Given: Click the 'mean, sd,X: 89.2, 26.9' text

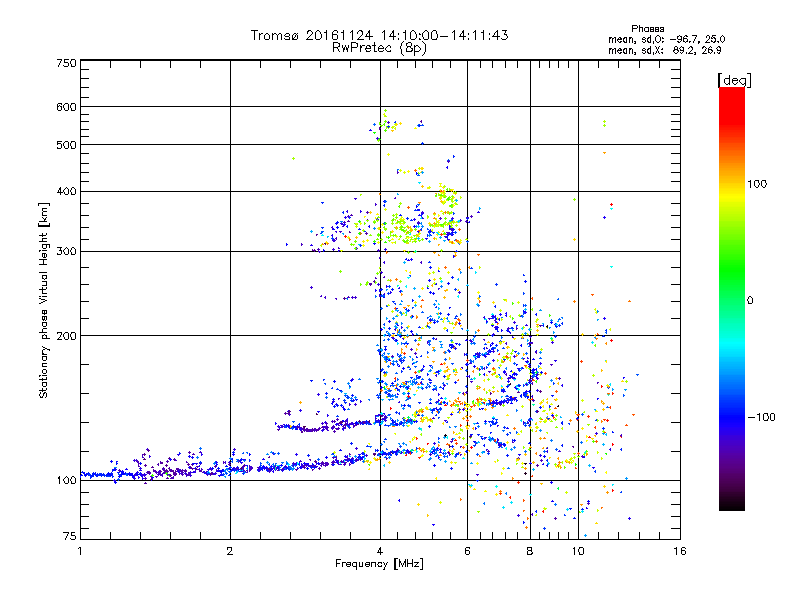Looking at the screenshot, I should (x=665, y=50).
